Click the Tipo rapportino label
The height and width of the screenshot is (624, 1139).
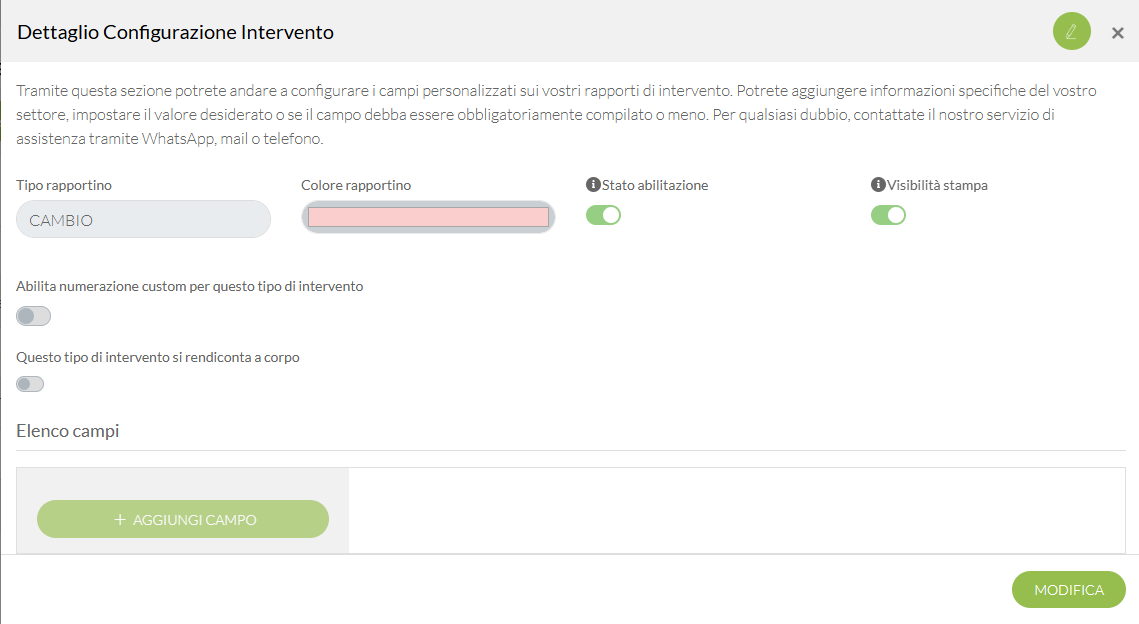(x=64, y=185)
